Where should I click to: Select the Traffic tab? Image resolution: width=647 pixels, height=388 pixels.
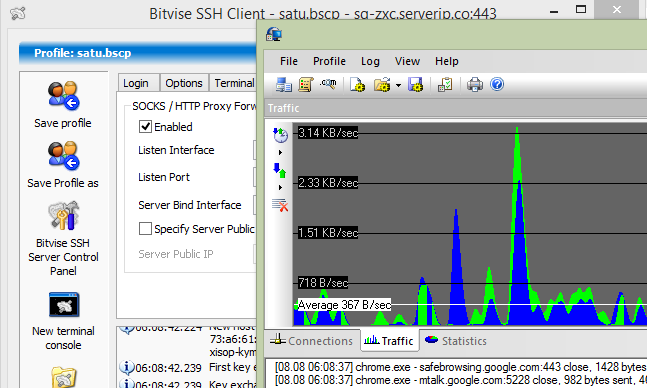pos(389,341)
